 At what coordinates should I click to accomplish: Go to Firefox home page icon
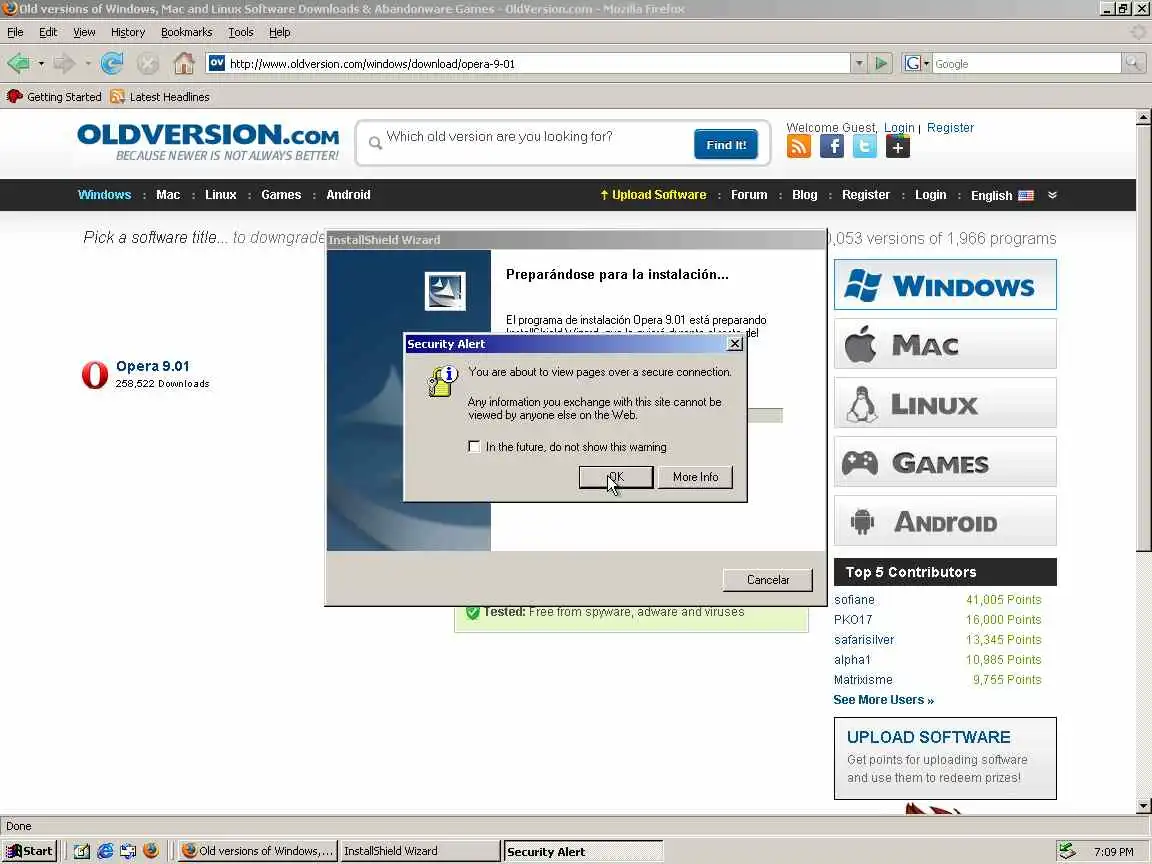pos(184,63)
